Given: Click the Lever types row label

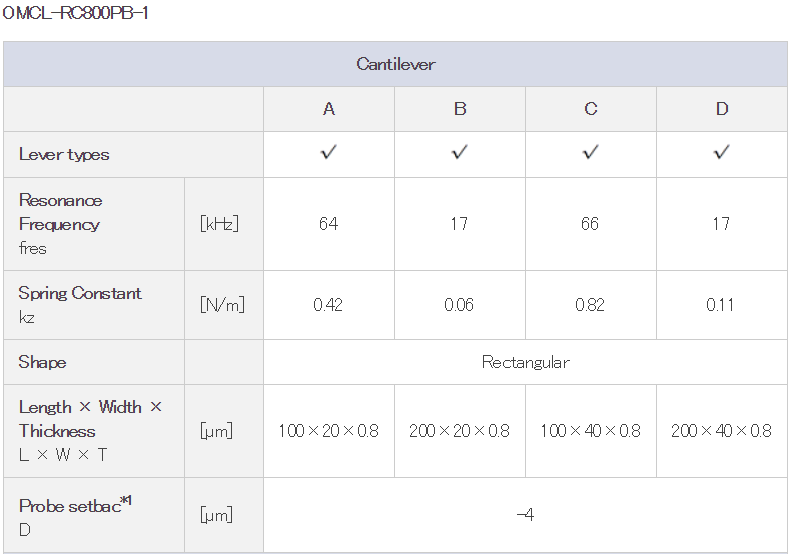Looking at the screenshot, I should (x=64, y=154).
